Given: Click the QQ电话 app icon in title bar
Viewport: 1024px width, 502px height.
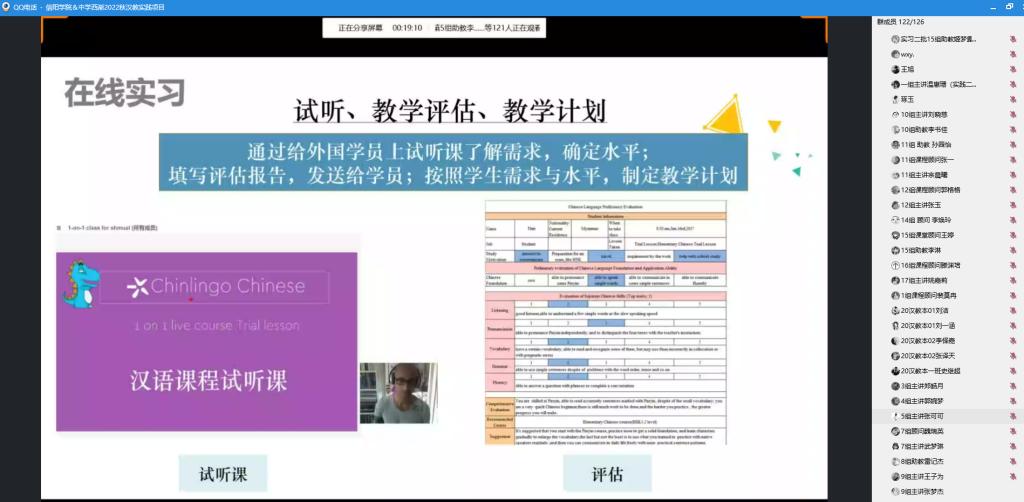Looking at the screenshot, I should pyautogui.click(x=8, y=6).
